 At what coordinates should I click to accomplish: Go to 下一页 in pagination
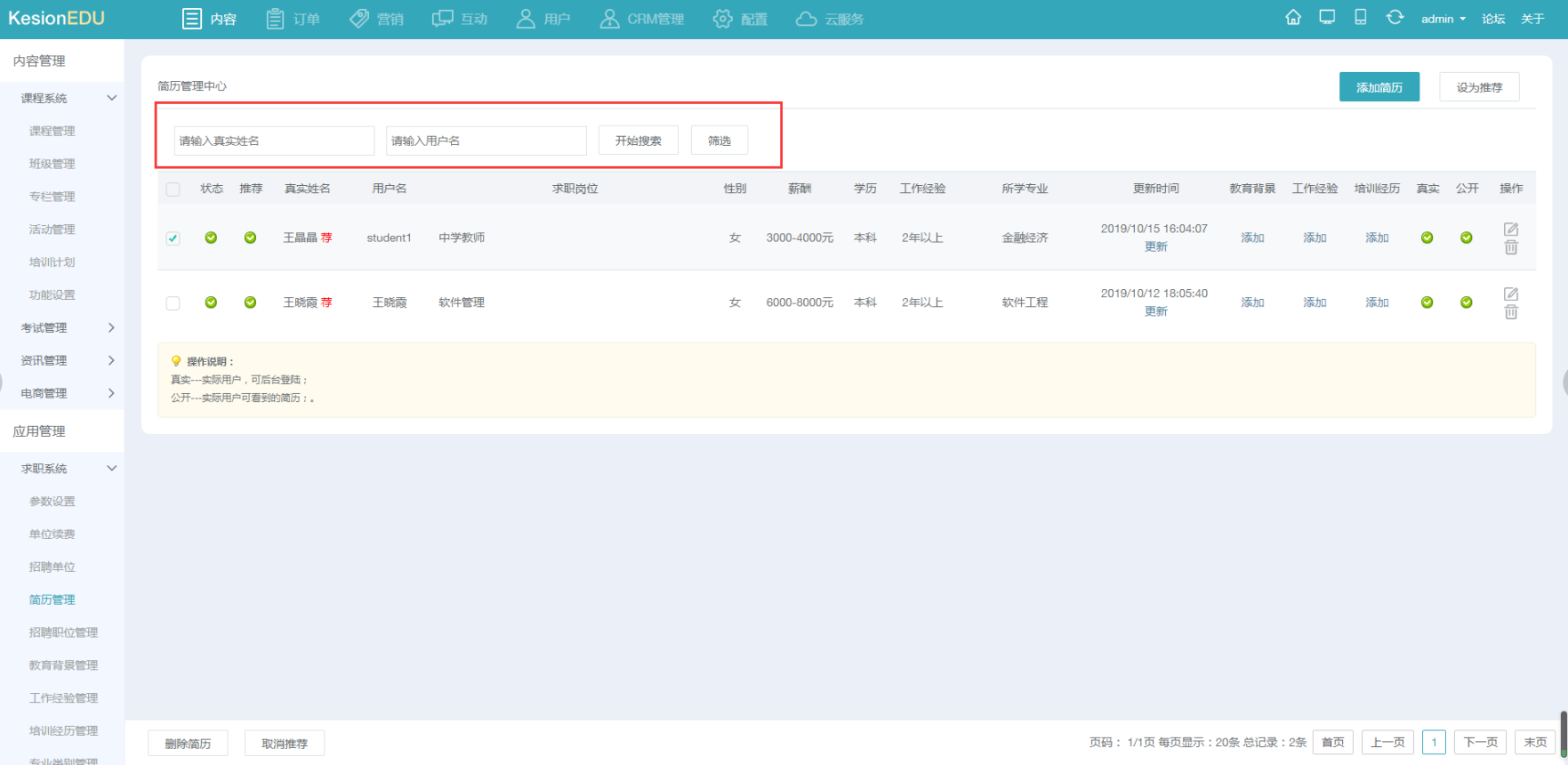point(1481,742)
